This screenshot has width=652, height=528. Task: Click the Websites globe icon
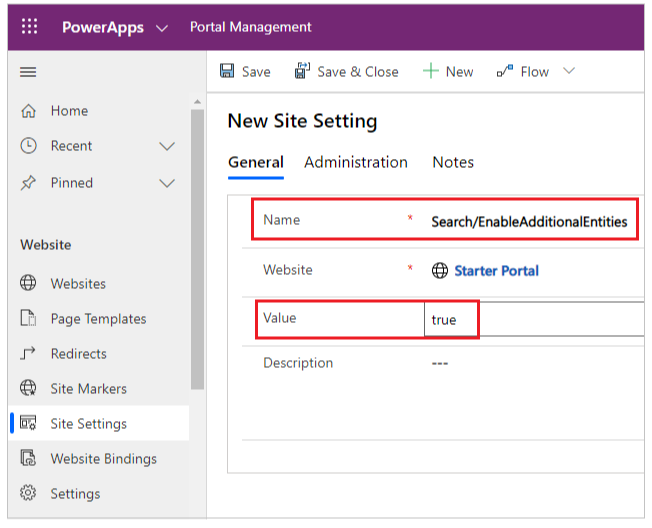coord(29,283)
